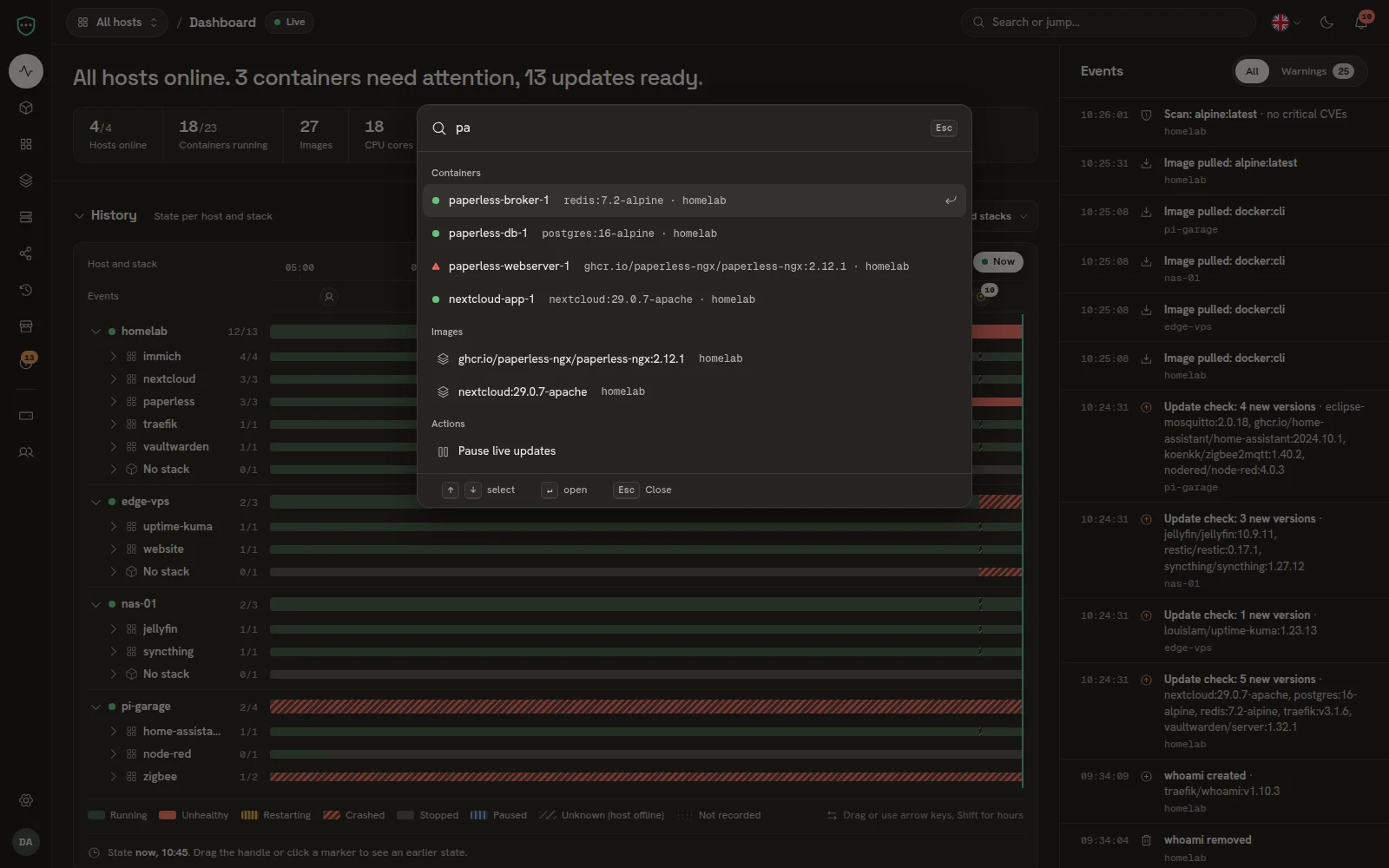Switch to the All events tab

[1252, 71]
